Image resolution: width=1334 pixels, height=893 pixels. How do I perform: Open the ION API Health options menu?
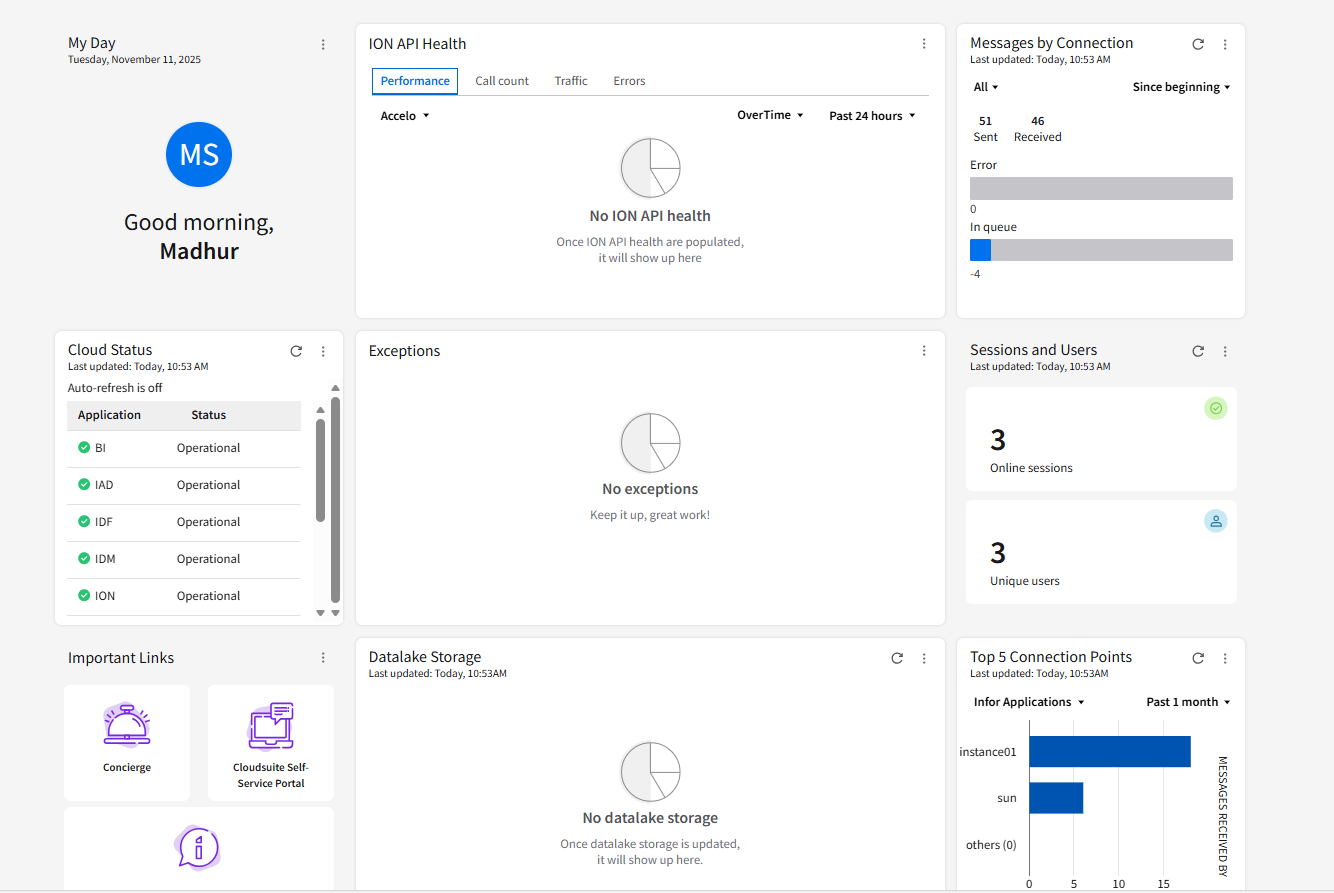click(x=924, y=43)
